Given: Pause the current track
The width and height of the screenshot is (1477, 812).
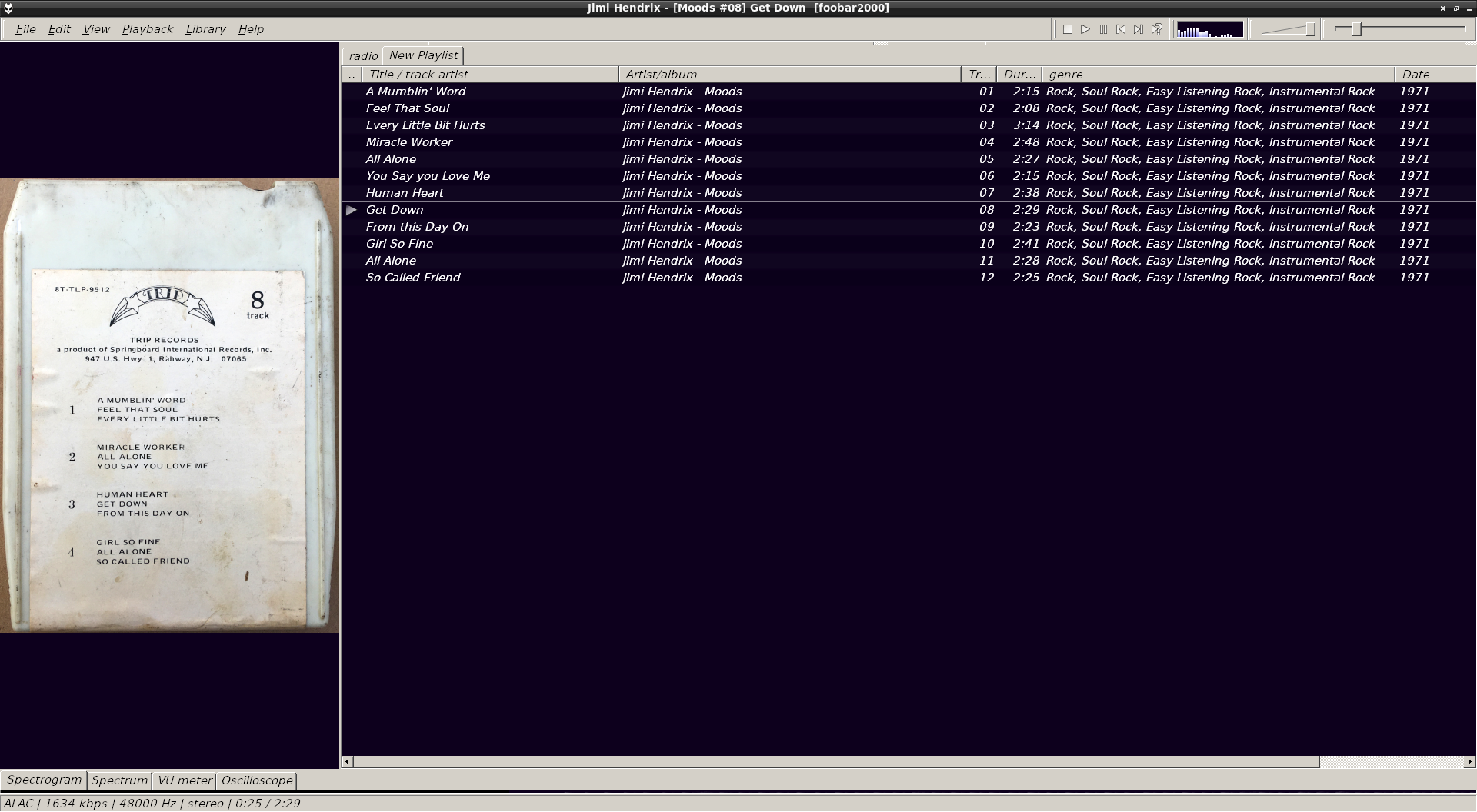Looking at the screenshot, I should coord(1103,29).
